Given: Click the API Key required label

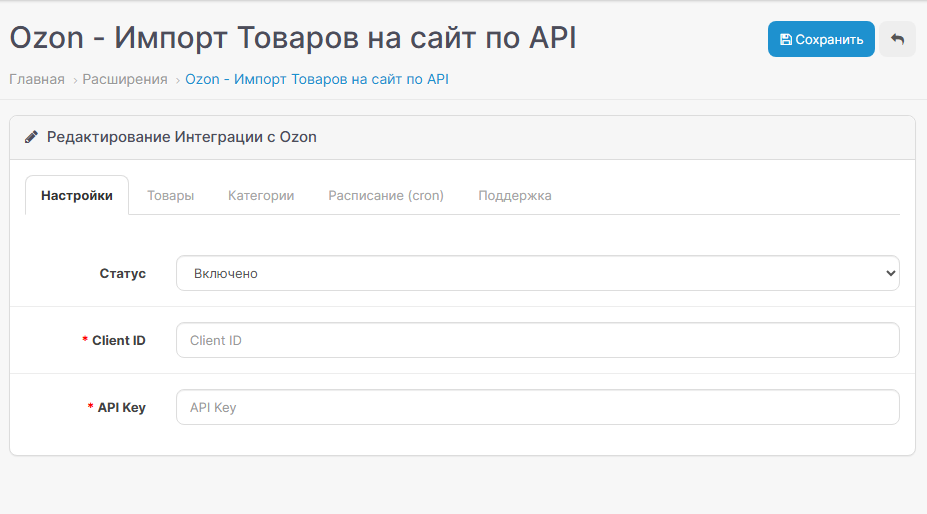Looking at the screenshot, I should coord(121,407).
